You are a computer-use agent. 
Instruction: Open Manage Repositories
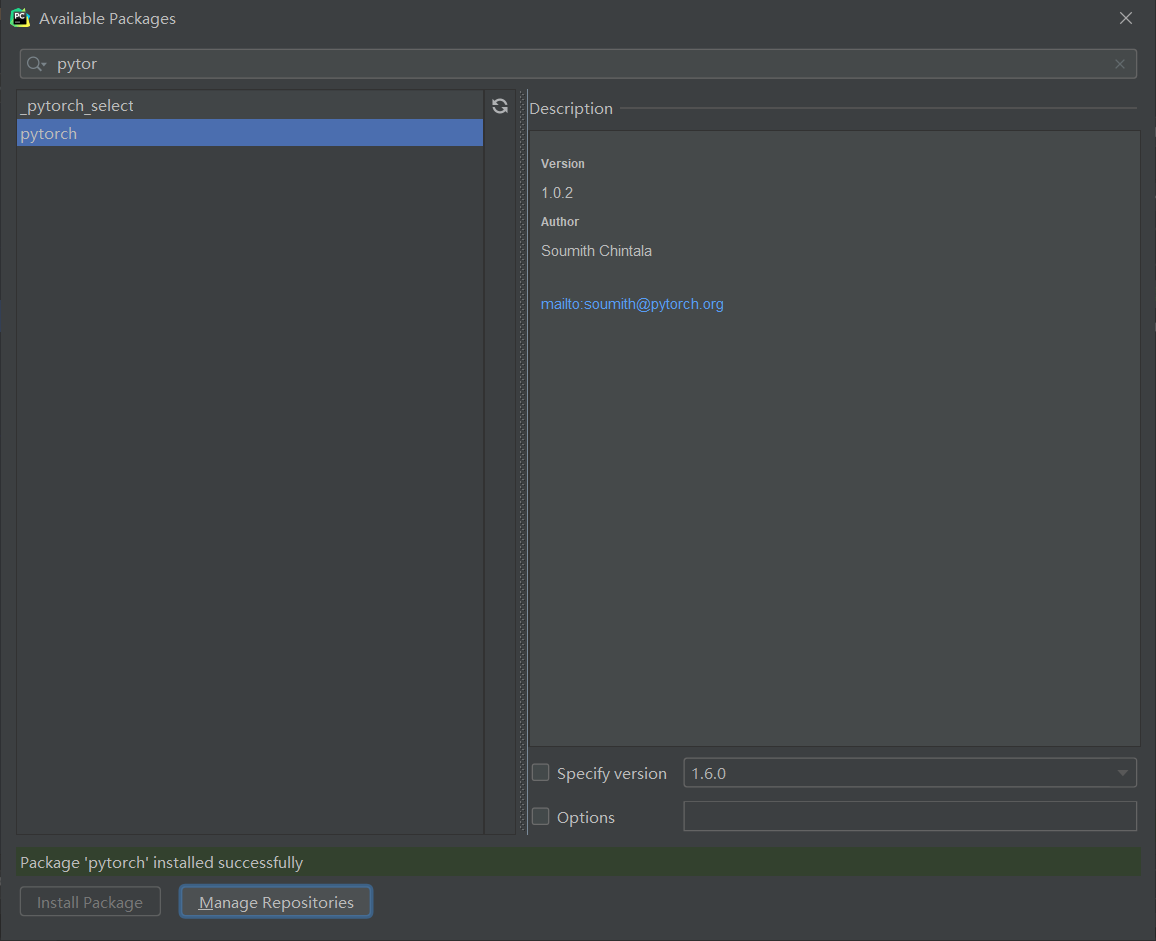[276, 902]
